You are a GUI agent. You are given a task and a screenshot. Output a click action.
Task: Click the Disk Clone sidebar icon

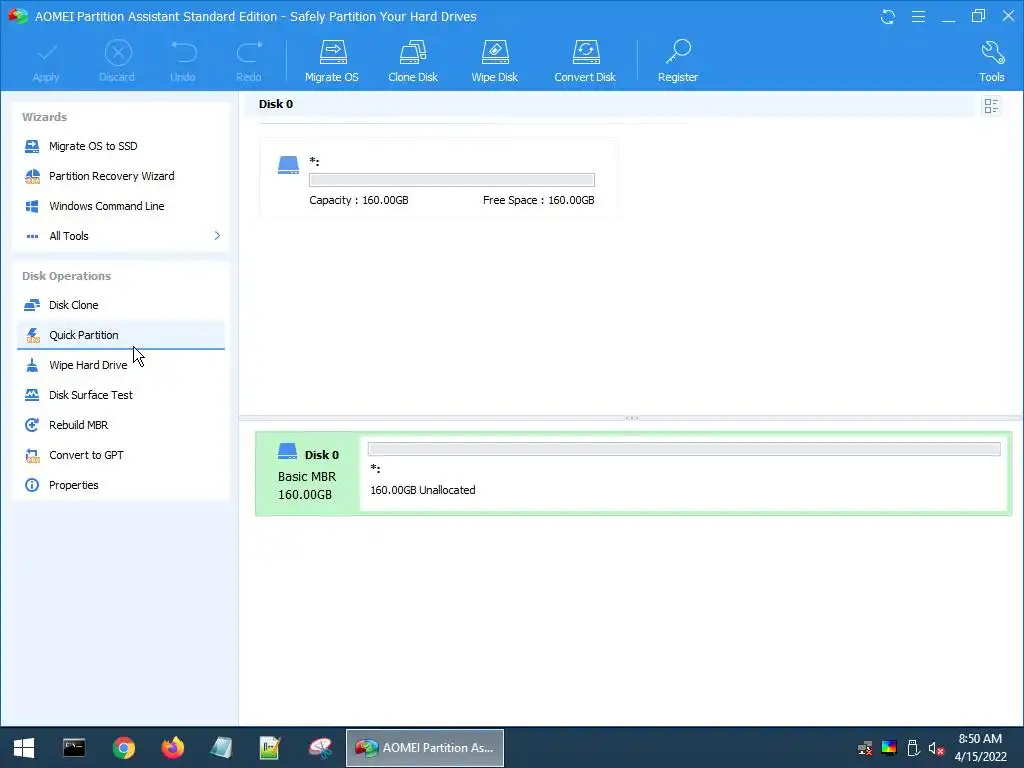pyautogui.click(x=32, y=305)
